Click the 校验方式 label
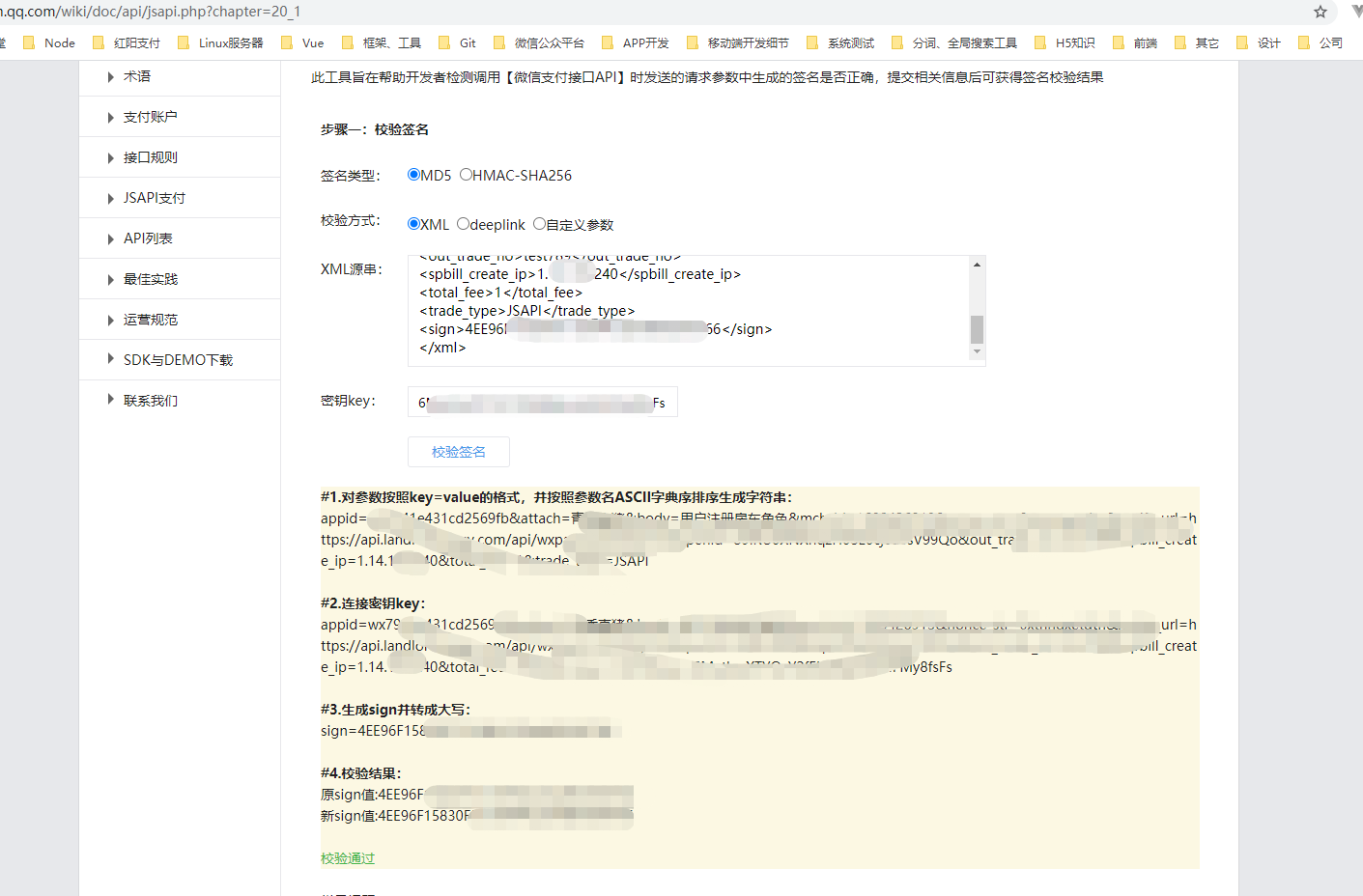This screenshot has width=1363, height=896. point(351,221)
